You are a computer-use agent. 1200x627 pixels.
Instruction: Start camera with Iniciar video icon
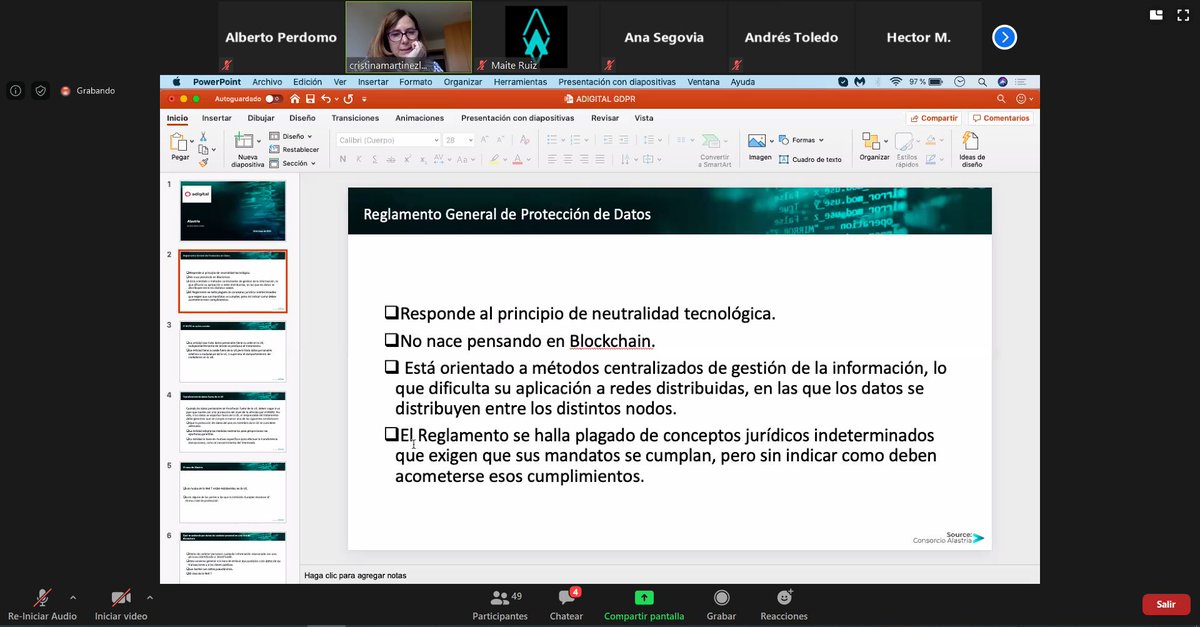click(121, 597)
